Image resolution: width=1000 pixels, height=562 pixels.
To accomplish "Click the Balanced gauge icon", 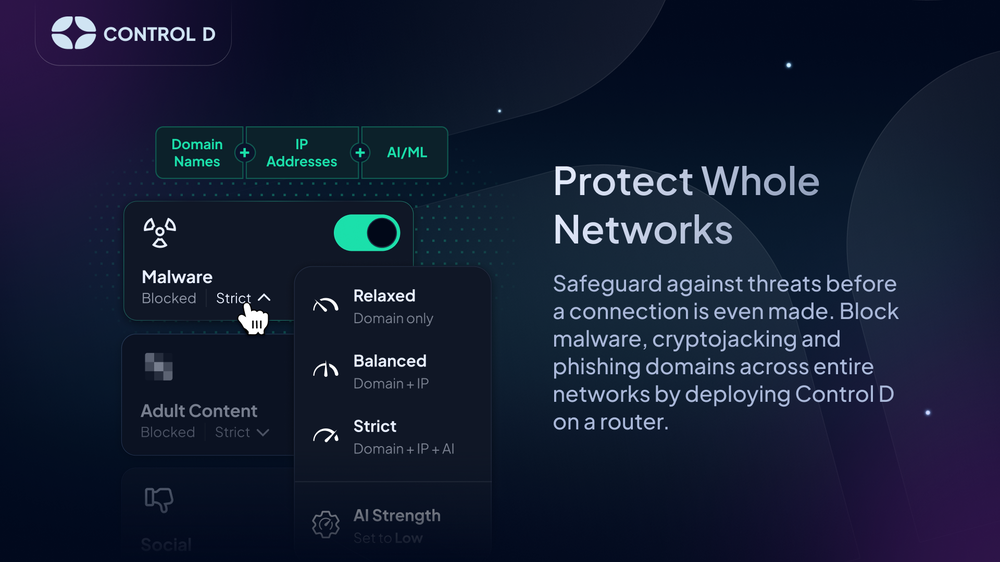I will coord(326,370).
